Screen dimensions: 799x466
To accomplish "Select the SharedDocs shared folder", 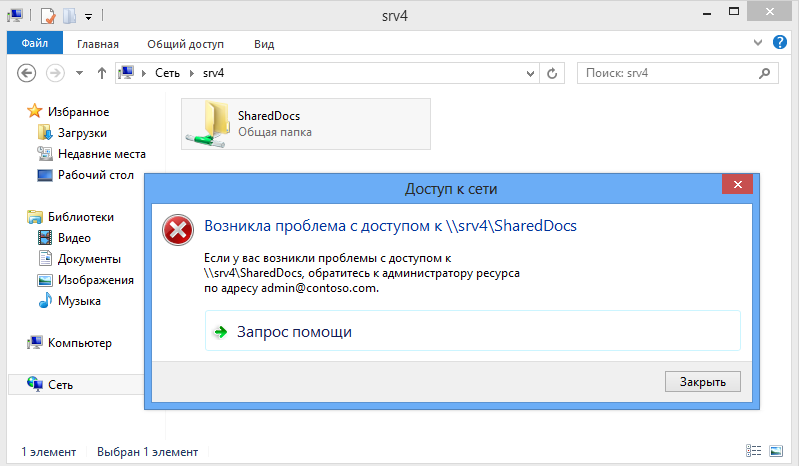I will (306, 124).
